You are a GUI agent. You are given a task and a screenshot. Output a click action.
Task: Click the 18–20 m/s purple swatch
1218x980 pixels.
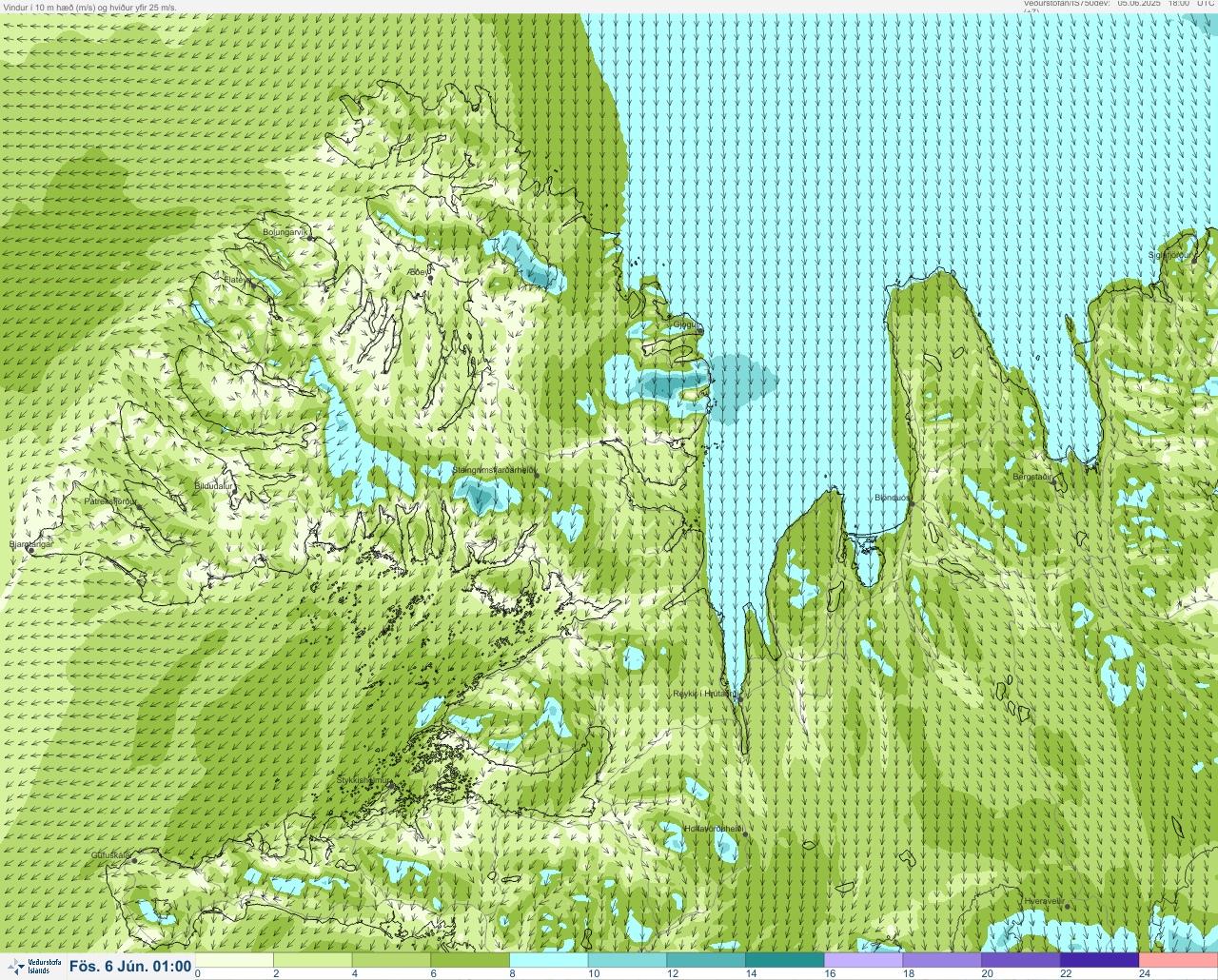pos(942,960)
